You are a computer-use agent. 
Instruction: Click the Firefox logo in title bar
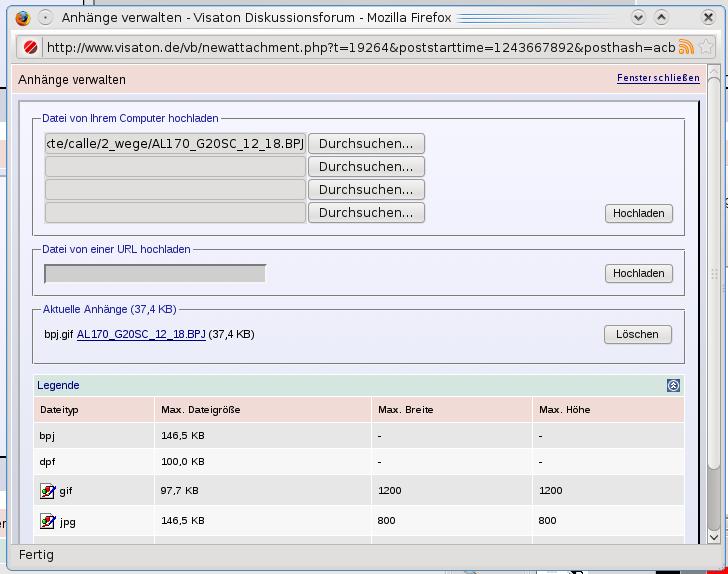23,18
